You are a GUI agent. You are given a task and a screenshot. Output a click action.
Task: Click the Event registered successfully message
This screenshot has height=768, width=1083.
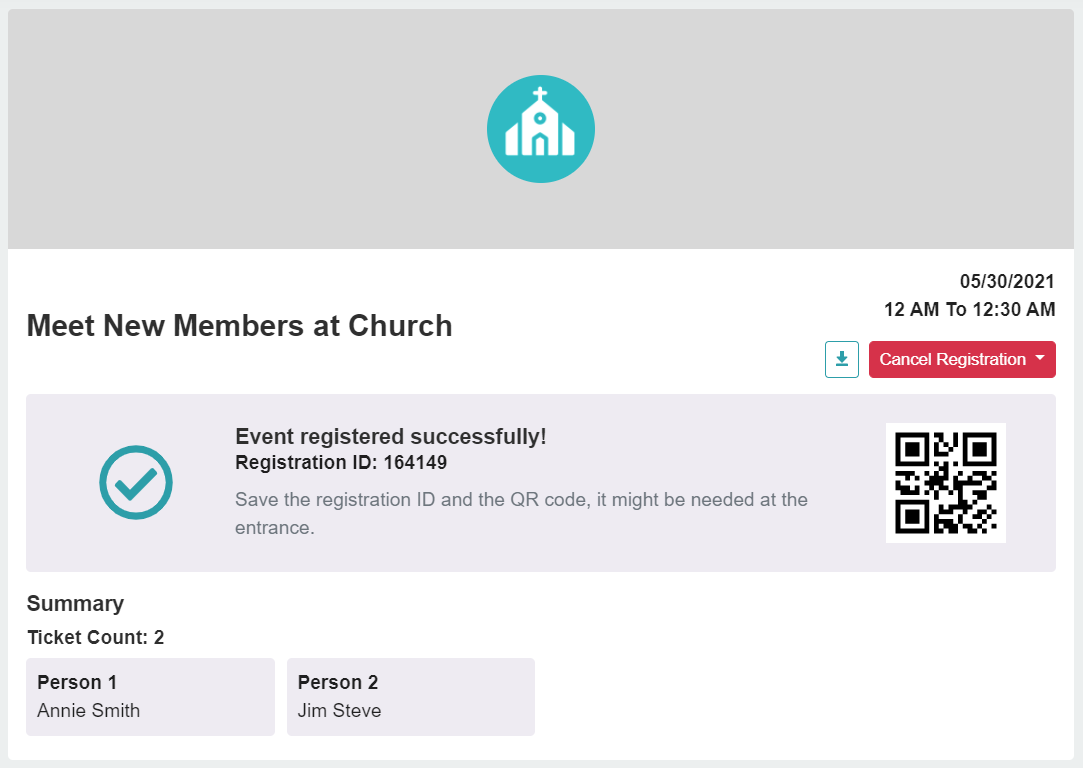click(391, 436)
